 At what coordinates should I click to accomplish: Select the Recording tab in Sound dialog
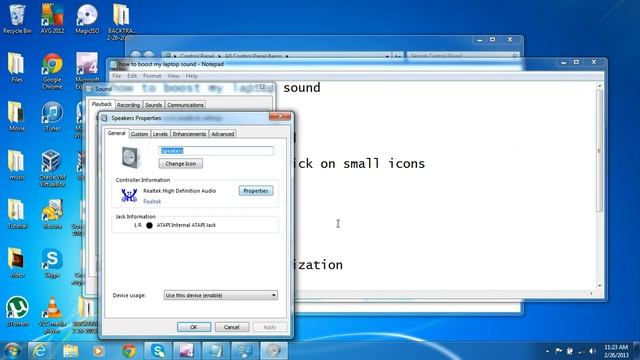pos(128,105)
